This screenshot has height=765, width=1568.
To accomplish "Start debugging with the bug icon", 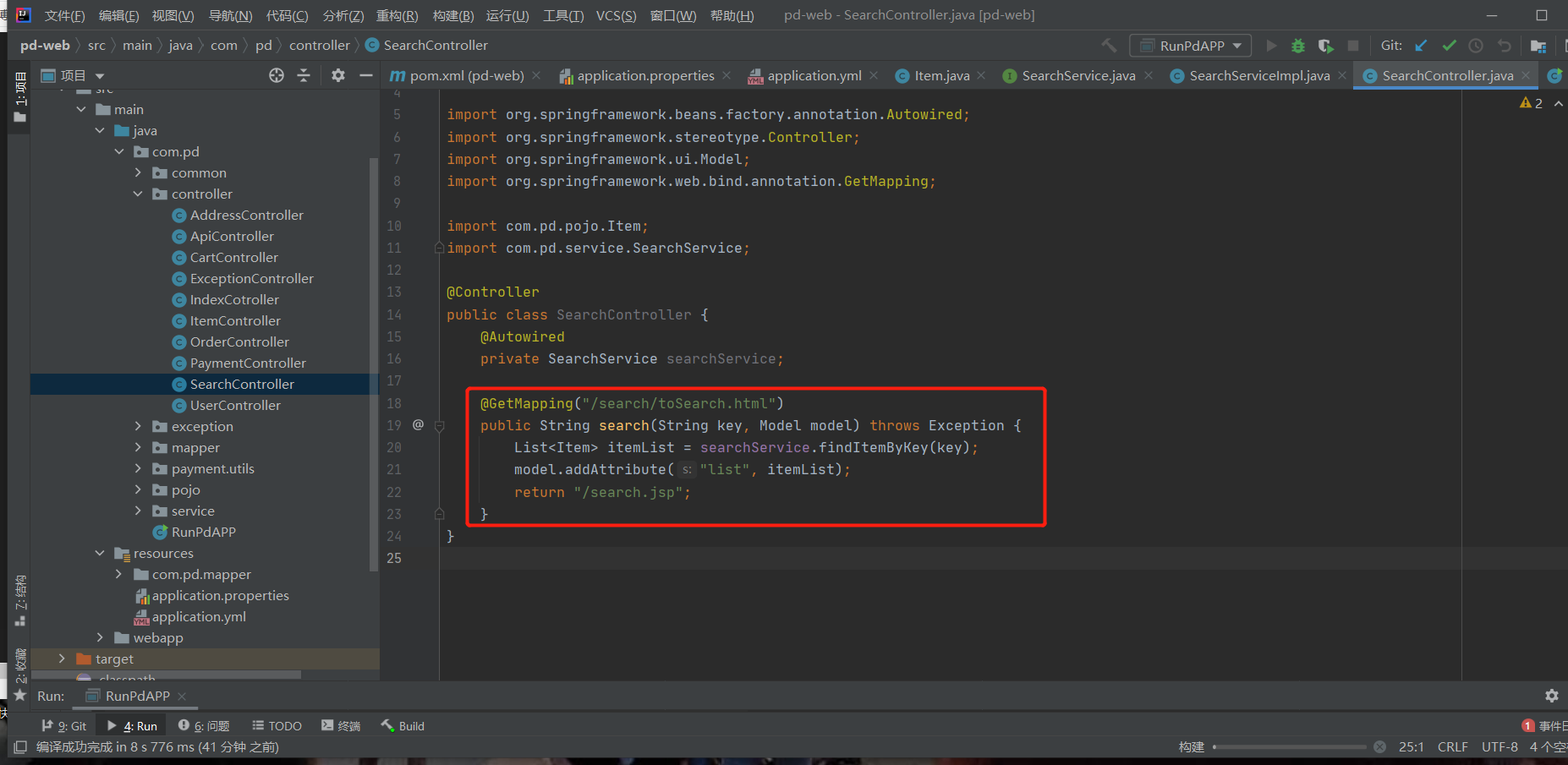I will (1298, 46).
